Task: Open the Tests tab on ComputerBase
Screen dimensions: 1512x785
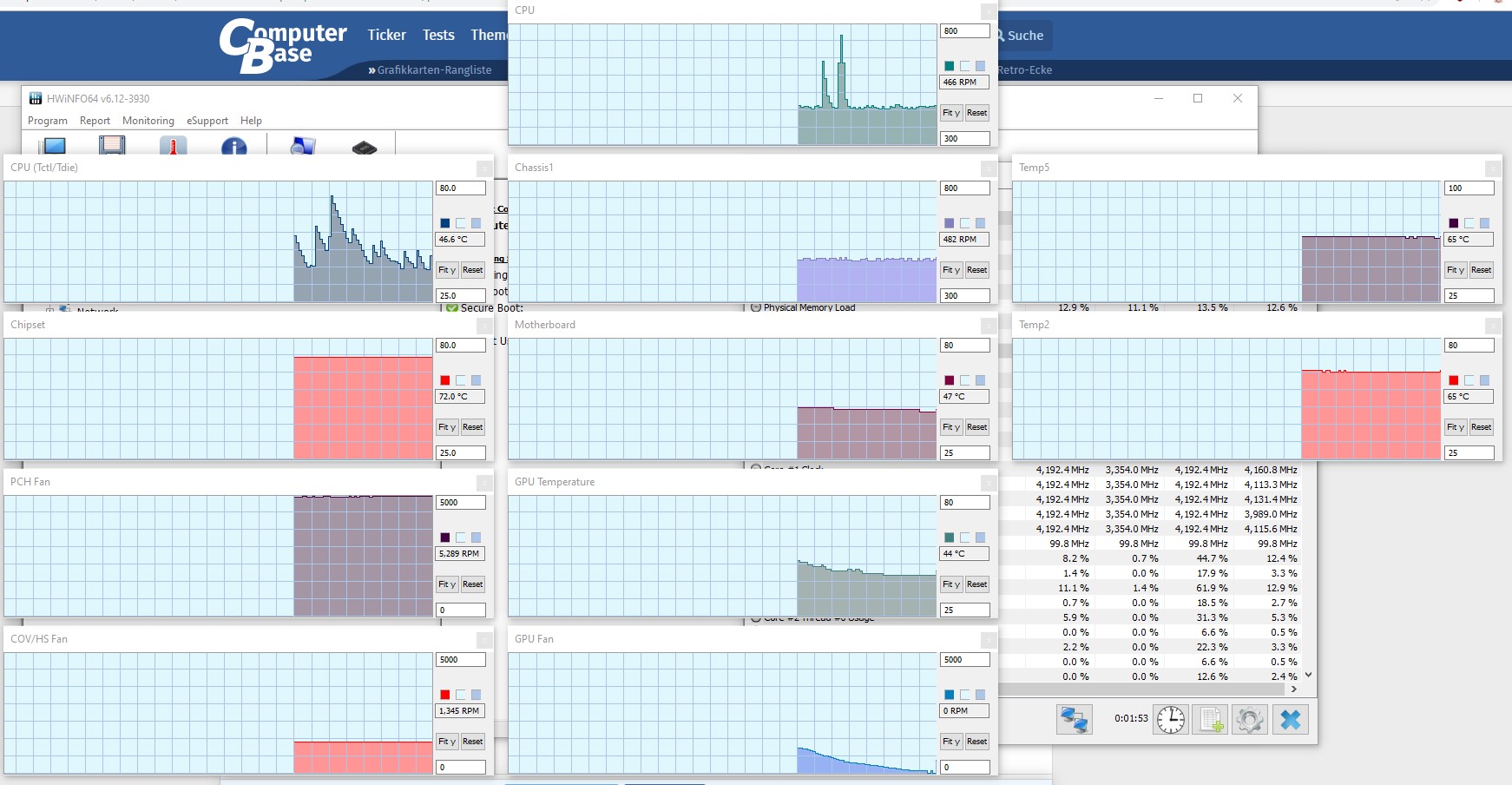Action: point(438,35)
